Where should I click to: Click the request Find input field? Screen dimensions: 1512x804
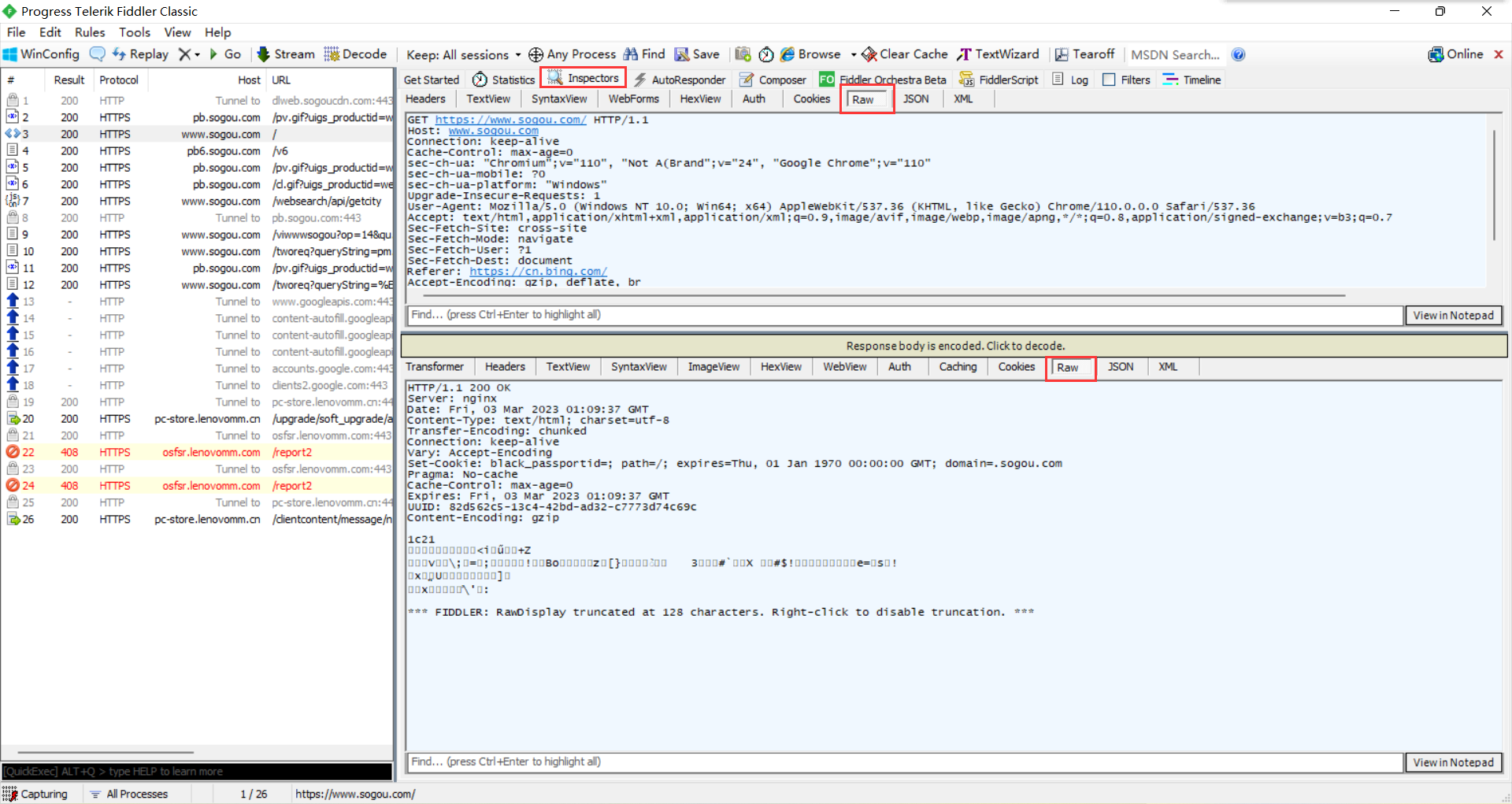coord(905,315)
